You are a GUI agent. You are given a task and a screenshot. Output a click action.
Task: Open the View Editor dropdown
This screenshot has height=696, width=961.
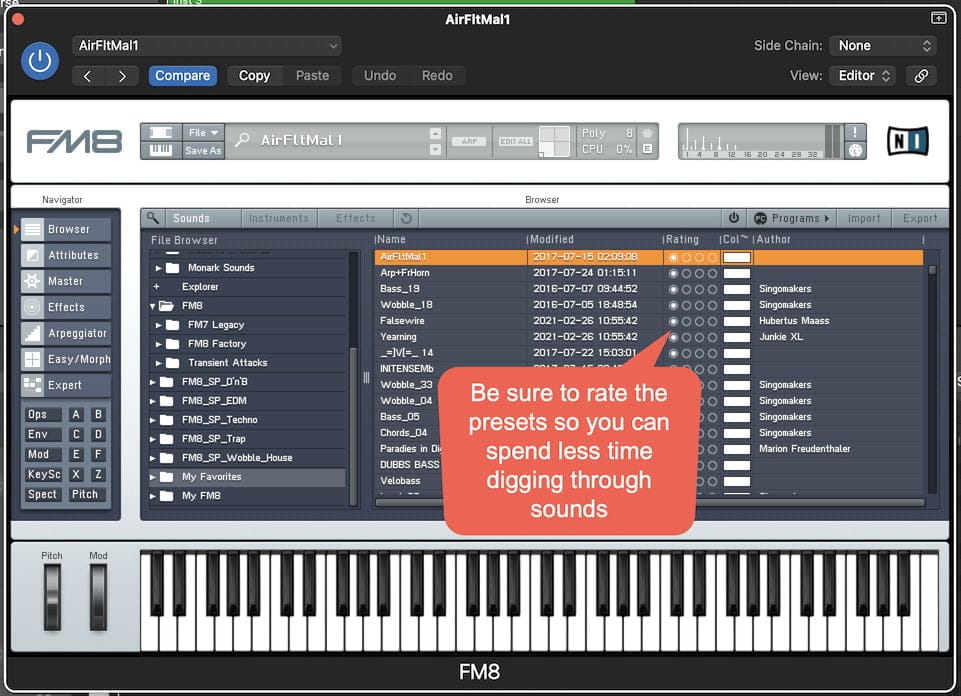click(x=866, y=76)
